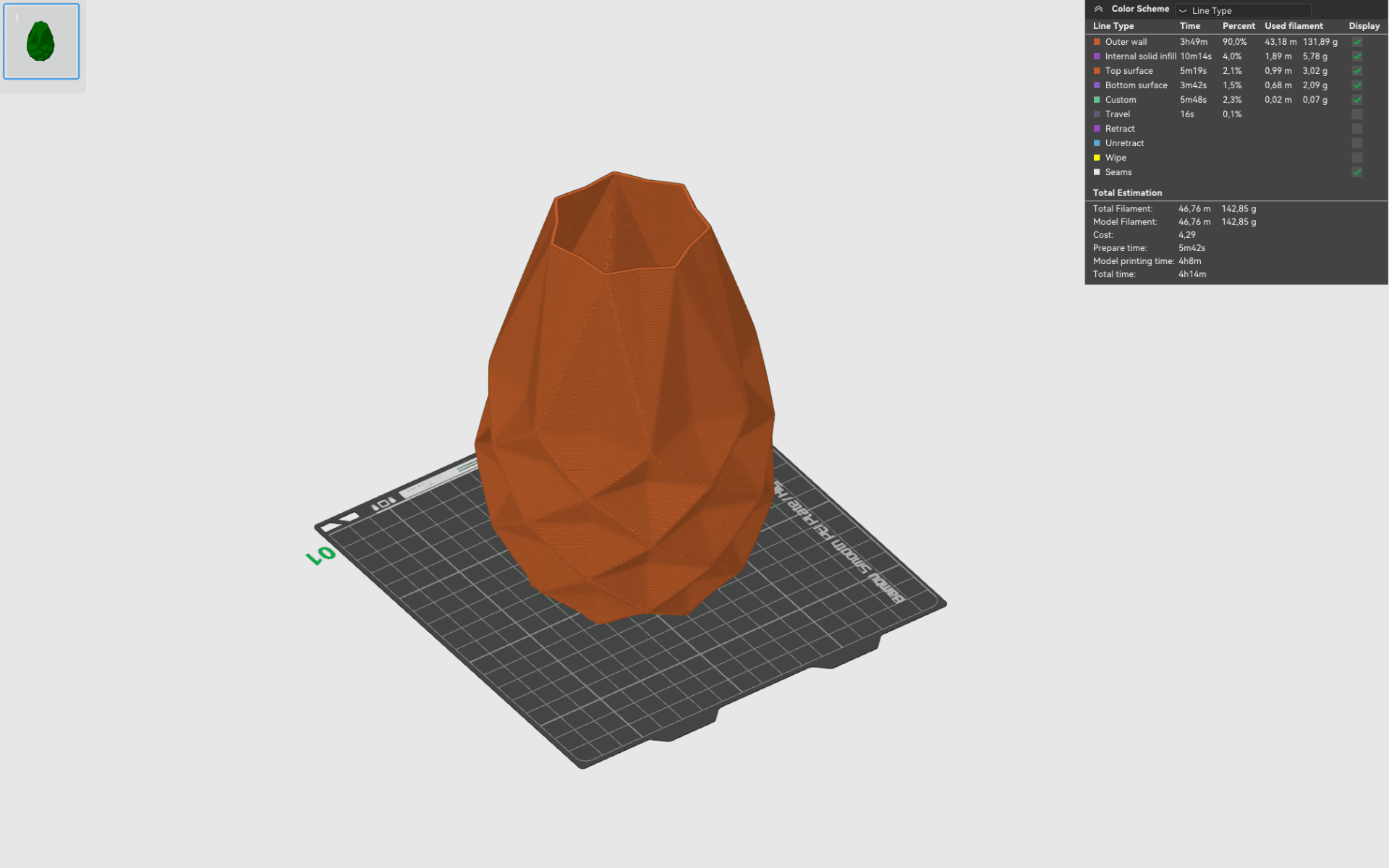Show Retract points via checkbox
This screenshot has height=868, width=1389.
tap(1357, 129)
